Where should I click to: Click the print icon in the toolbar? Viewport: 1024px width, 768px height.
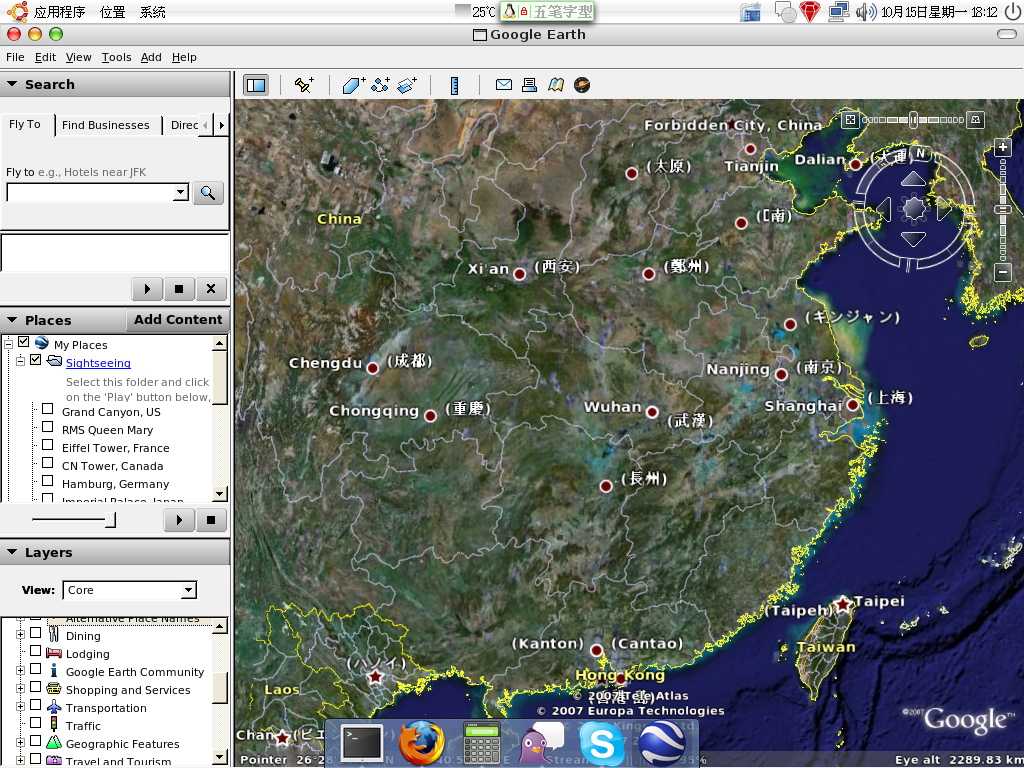tap(529, 84)
